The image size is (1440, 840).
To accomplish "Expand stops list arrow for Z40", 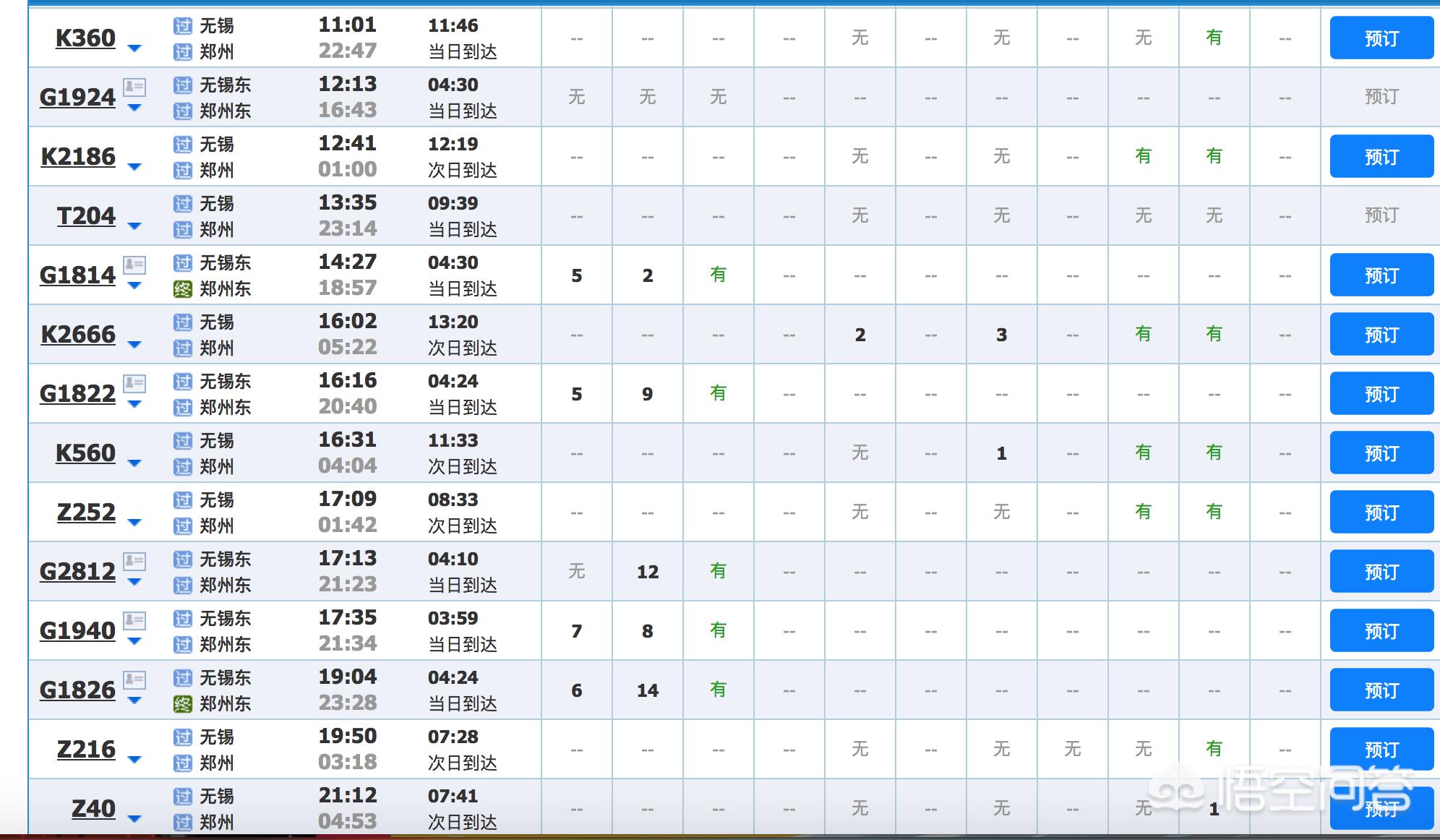I will coord(134,819).
